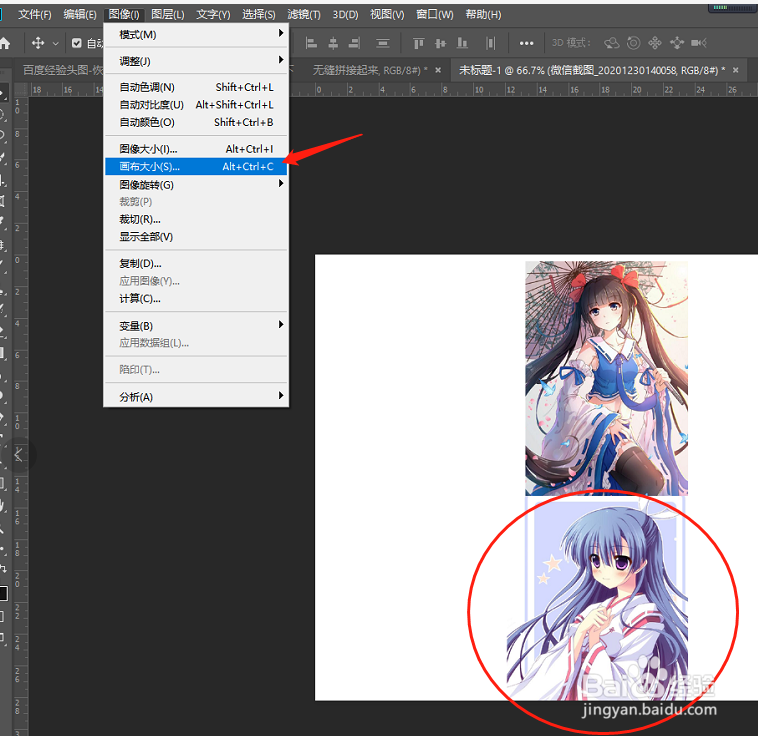Screen dimensions: 758x736
Task: Click the 3D video camera zoom icon
Action: (699, 44)
